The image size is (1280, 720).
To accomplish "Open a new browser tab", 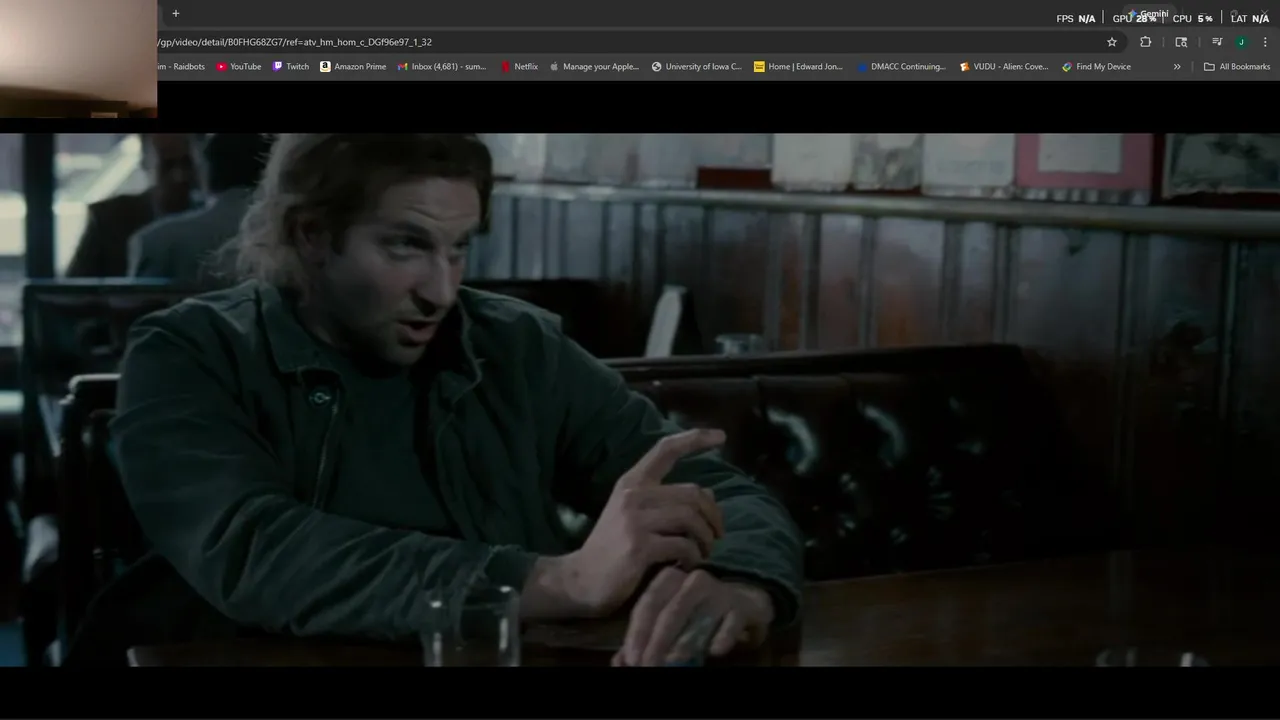I will 176,13.
